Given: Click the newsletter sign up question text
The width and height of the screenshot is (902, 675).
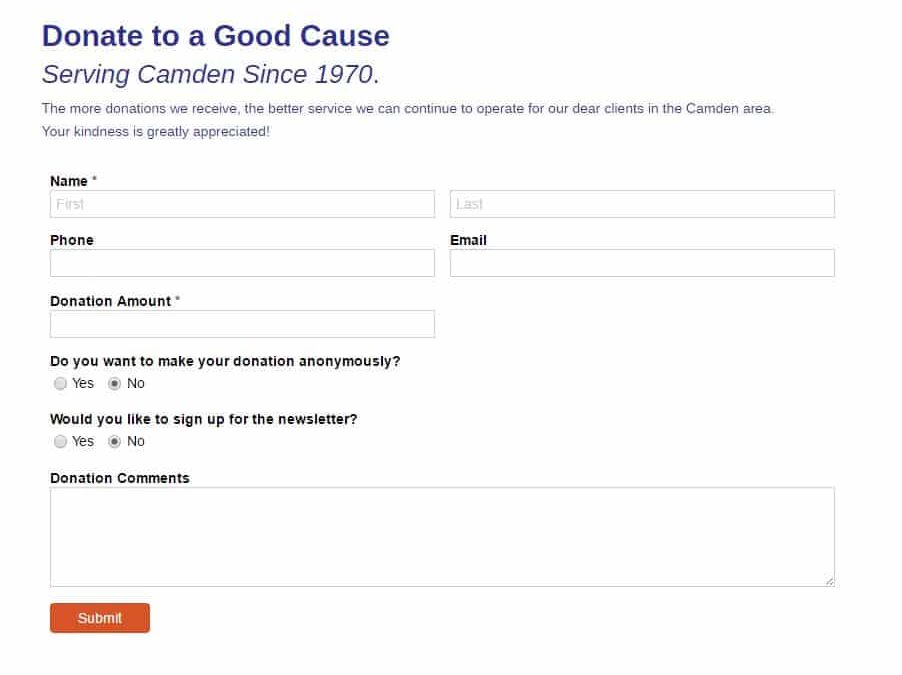Looking at the screenshot, I should point(203,419).
